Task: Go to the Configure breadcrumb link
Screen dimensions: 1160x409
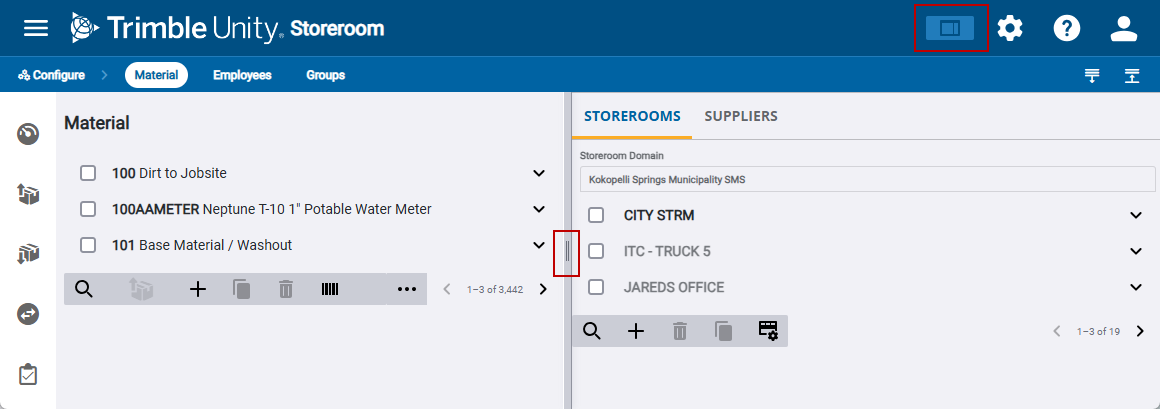Action: 52,75
